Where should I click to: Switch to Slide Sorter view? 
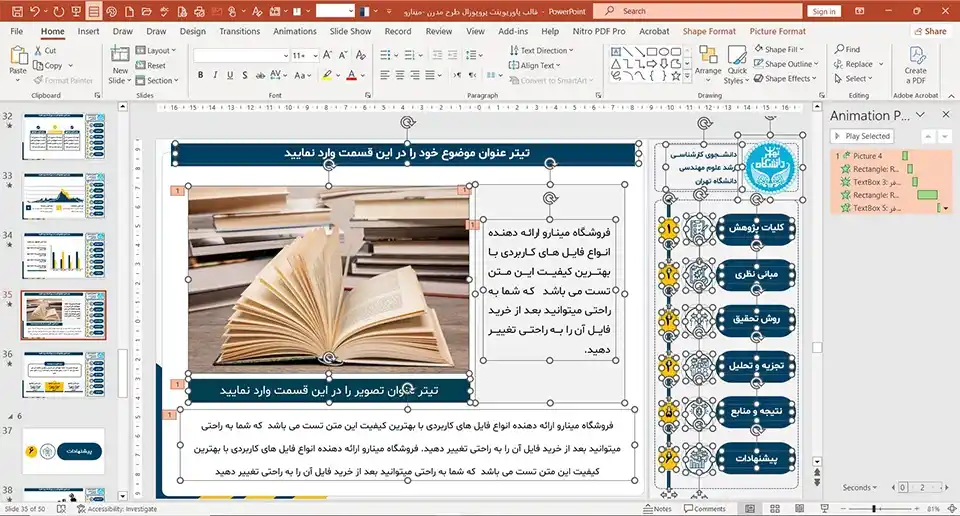pyautogui.click(x=774, y=509)
